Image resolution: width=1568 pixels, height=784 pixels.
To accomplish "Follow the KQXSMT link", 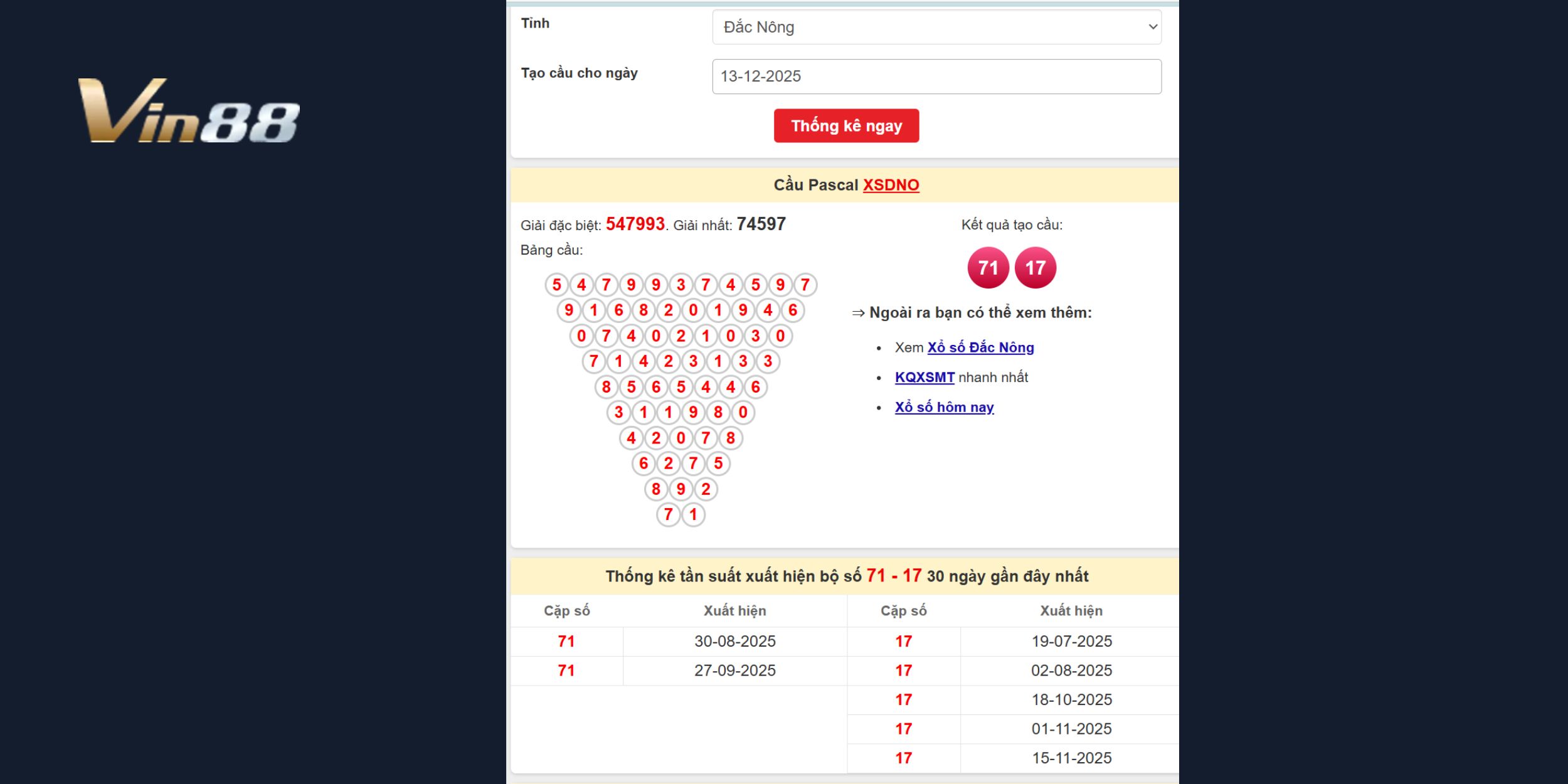I will point(924,378).
